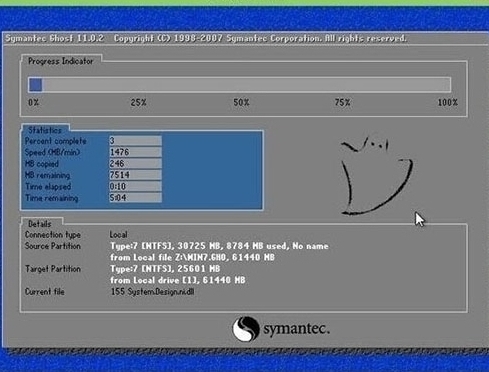Click the Percent complete value field
This screenshot has height=372, width=489.
[x=135, y=141]
